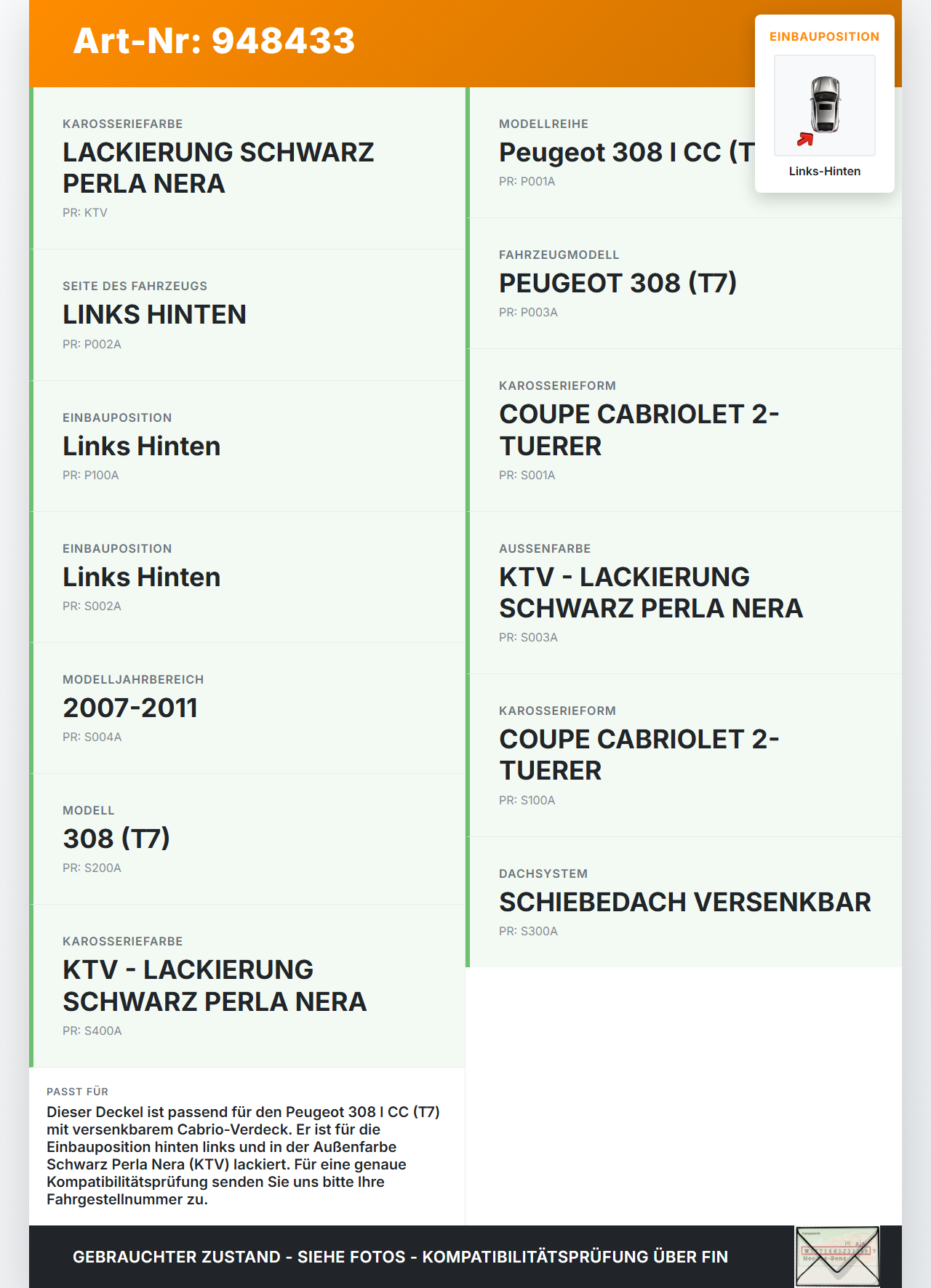Click the LINKS HINTEN vehicle side value
This screenshot has height=1288, width=931.
click(x=154, y=315)
